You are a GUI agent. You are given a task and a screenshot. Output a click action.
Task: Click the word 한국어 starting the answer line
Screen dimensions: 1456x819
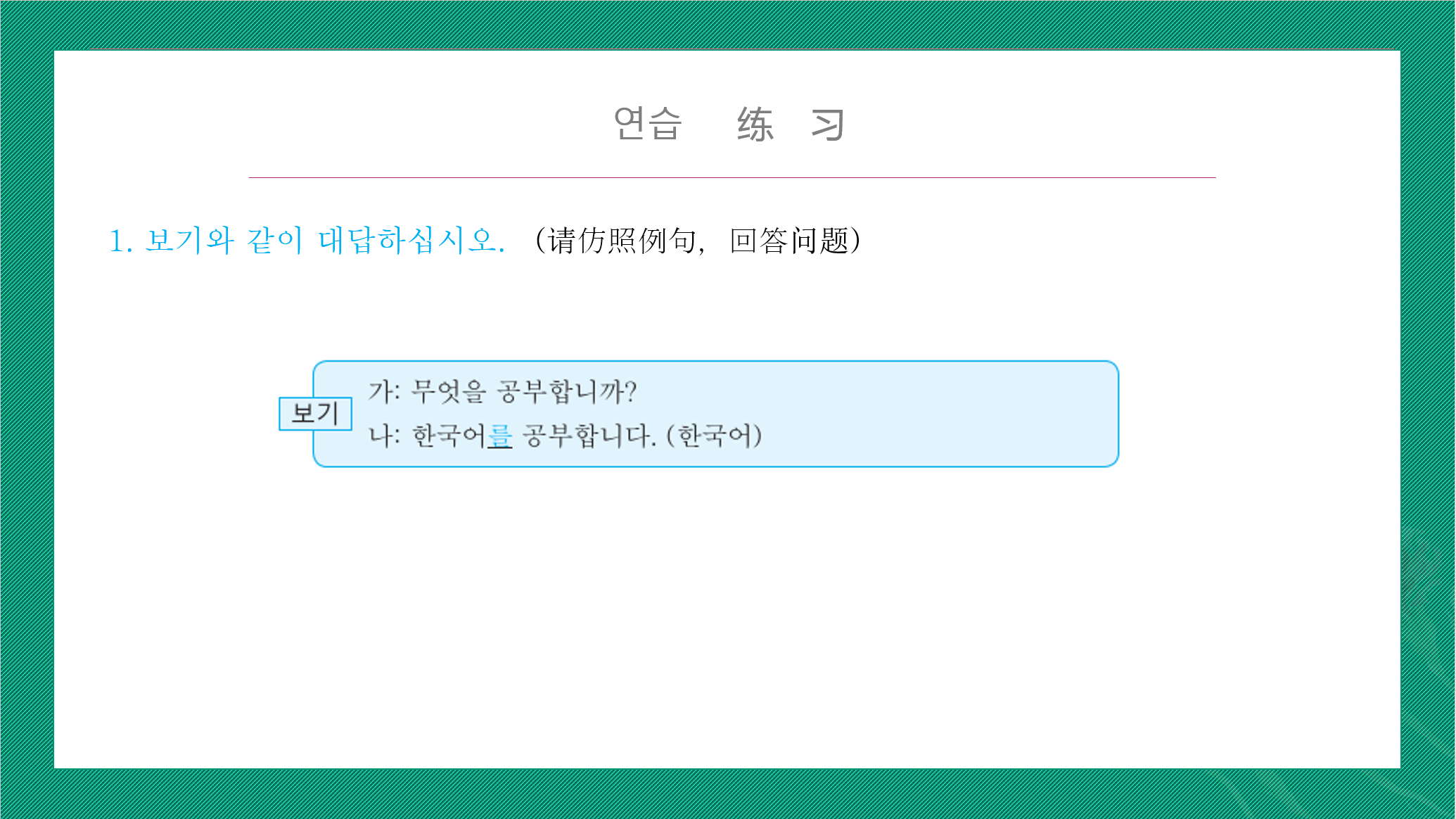[x=449, y=436]
